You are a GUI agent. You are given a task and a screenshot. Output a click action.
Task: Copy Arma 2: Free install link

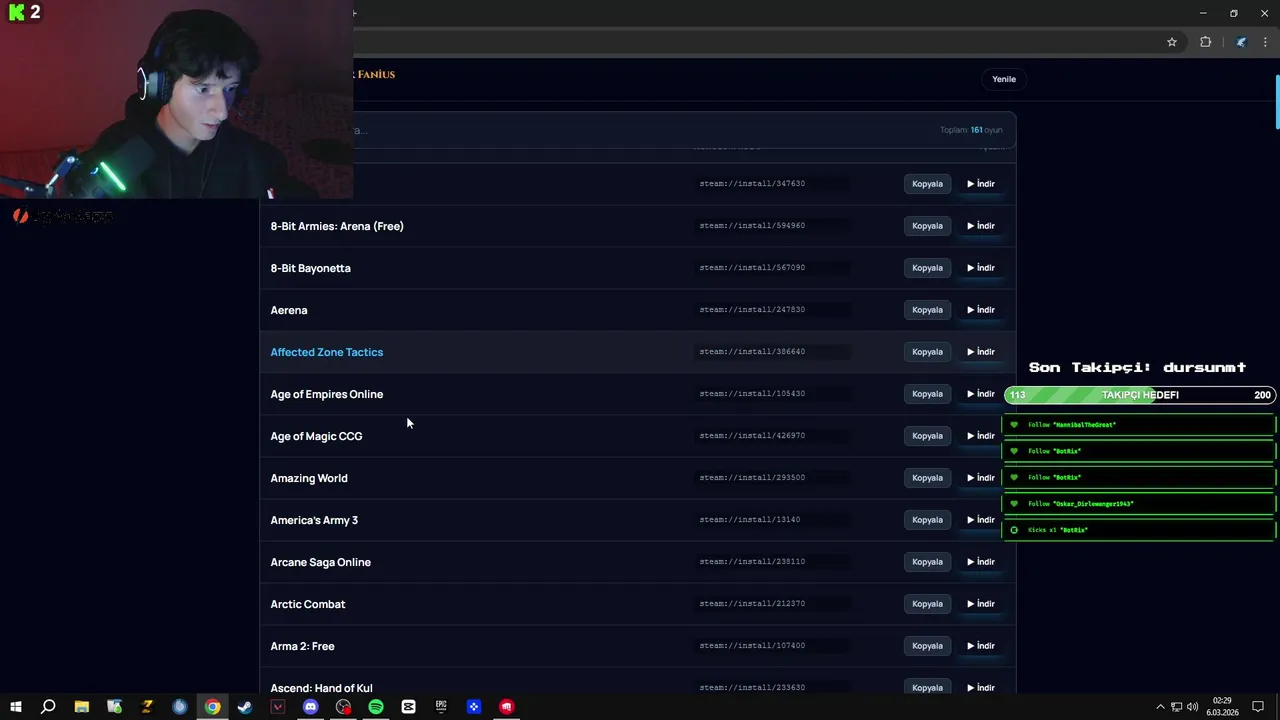click(x=927, y=646)
